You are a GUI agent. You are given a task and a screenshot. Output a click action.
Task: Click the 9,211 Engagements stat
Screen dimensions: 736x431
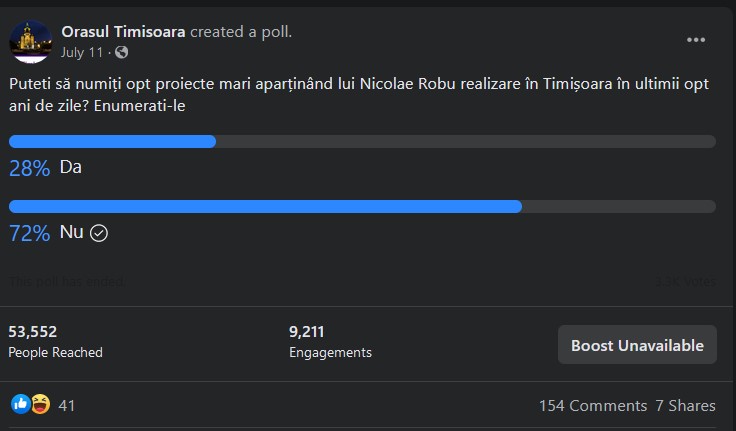tap(330, 341)
